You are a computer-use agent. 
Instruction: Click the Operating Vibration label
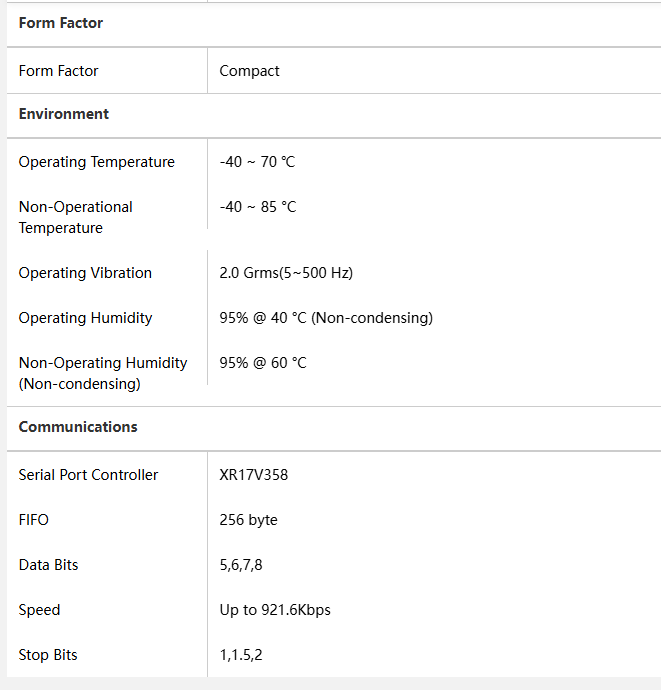(x=85, y=273)
